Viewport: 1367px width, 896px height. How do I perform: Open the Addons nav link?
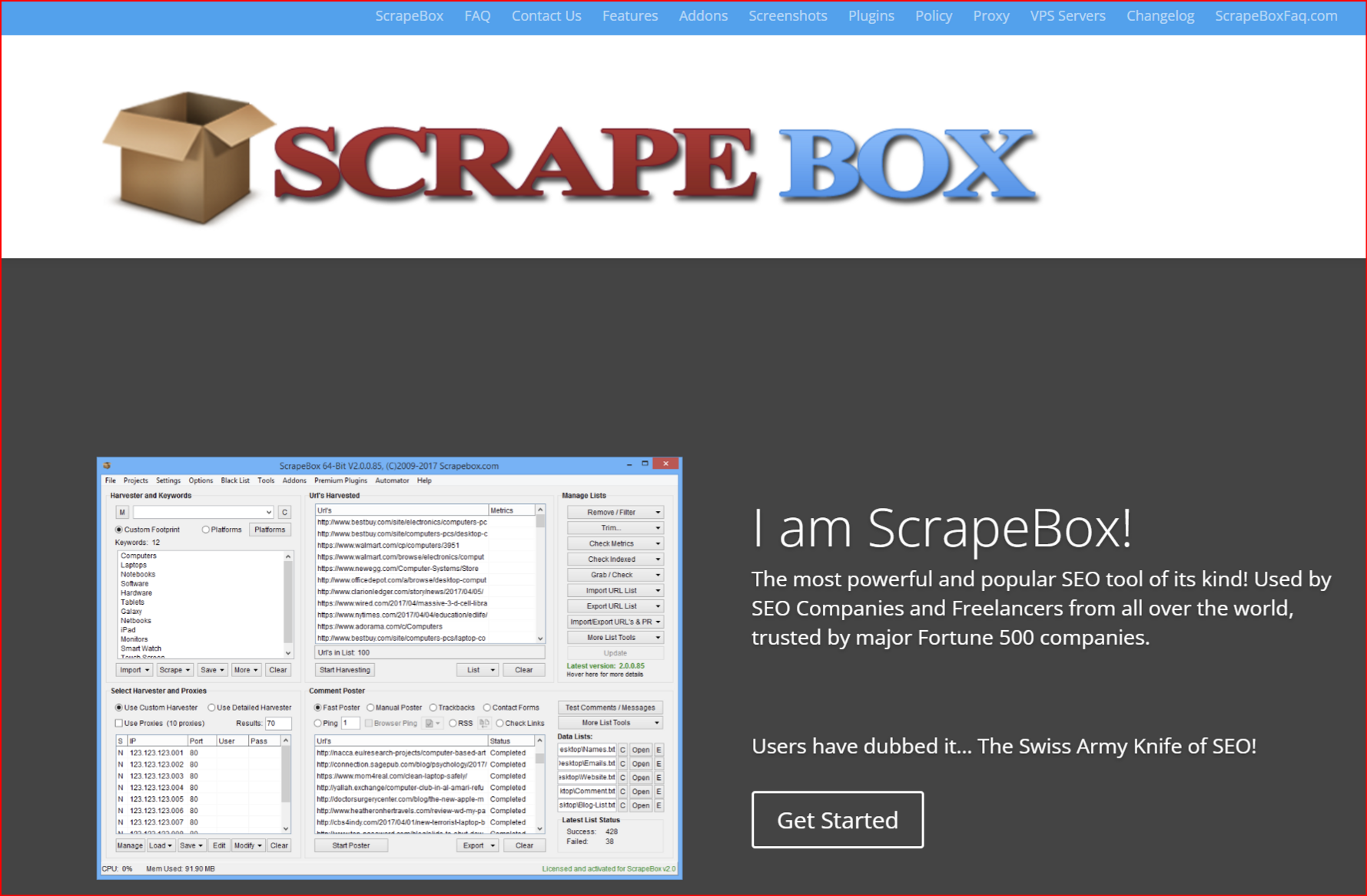point(703,15)
